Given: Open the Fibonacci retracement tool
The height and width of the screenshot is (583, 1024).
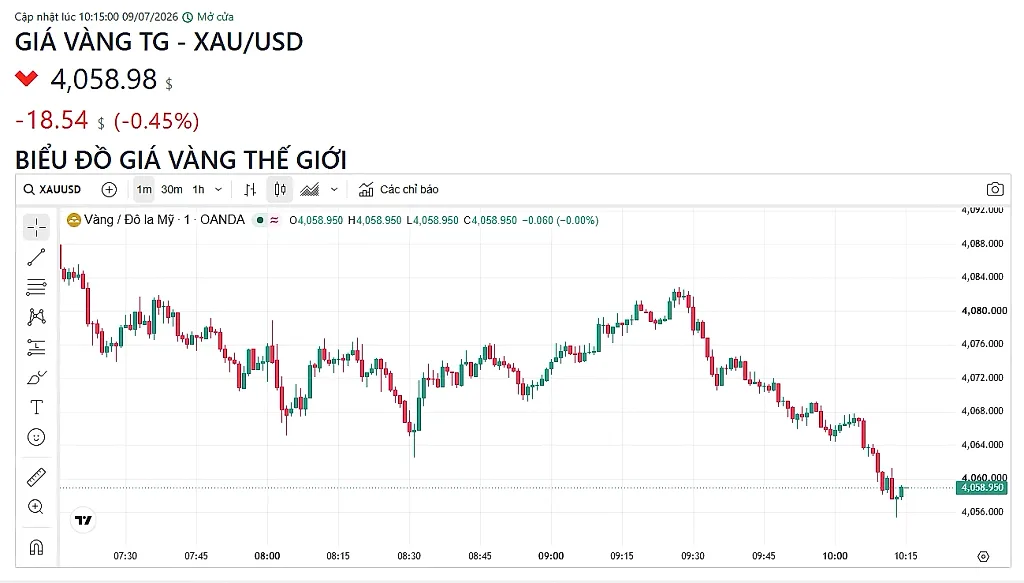Looking at the screenshot, I should point(37,287).
